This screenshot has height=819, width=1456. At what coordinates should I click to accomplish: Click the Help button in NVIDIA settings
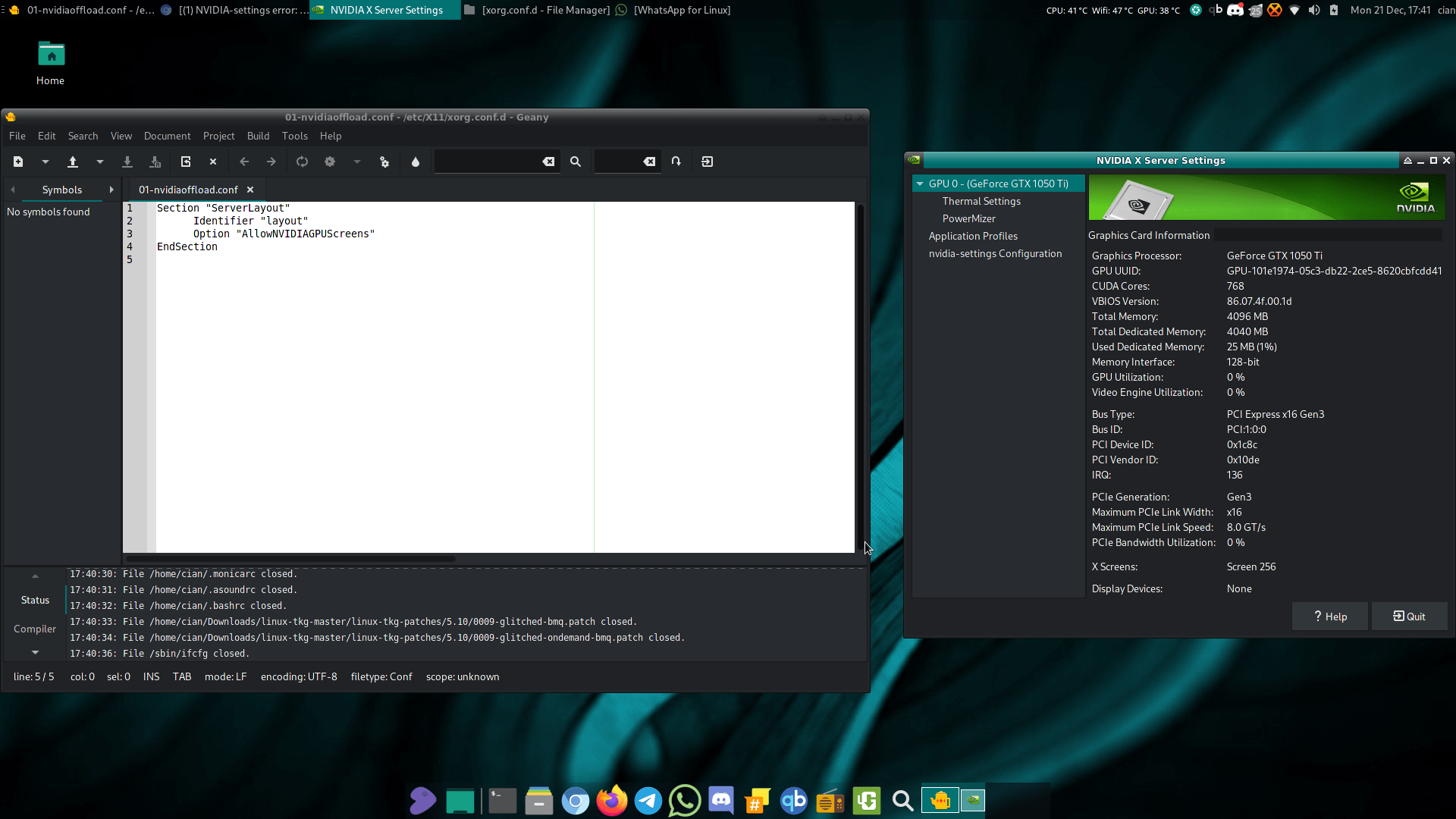click(1330, 617)
